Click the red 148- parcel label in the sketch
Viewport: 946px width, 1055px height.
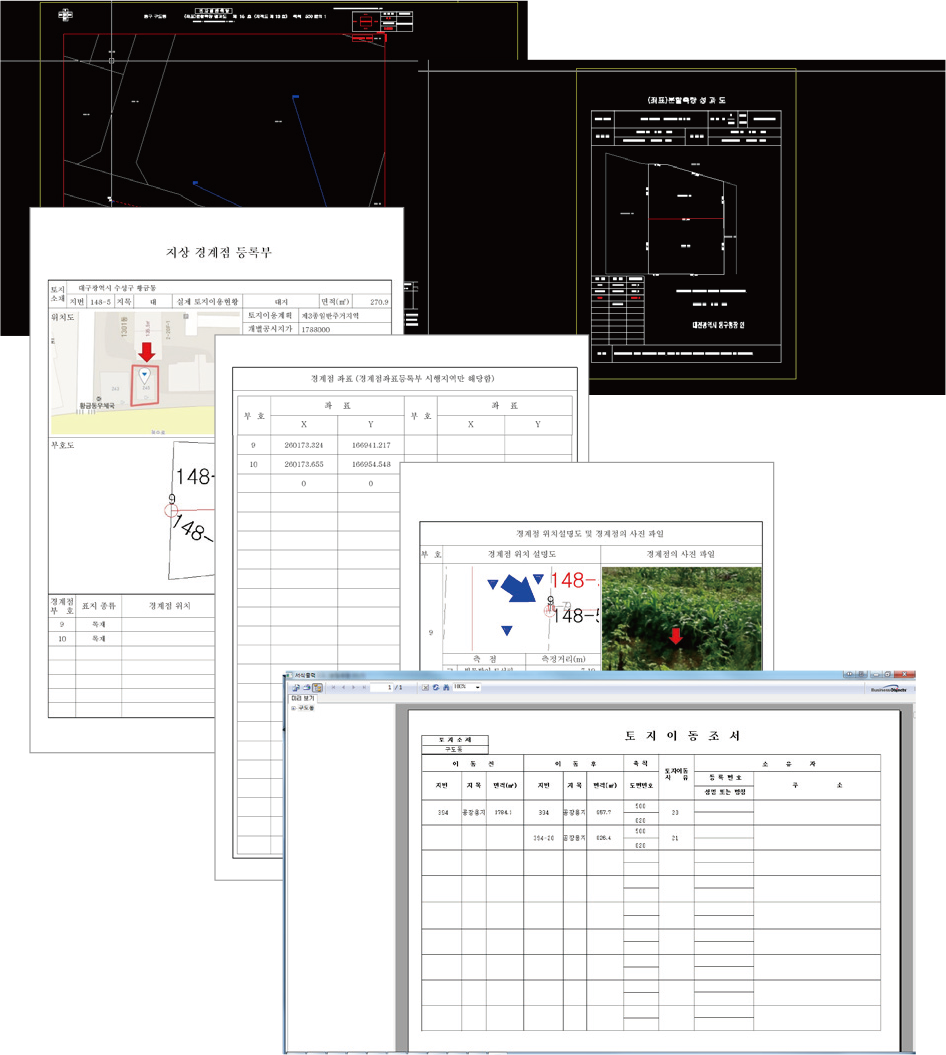573,580
